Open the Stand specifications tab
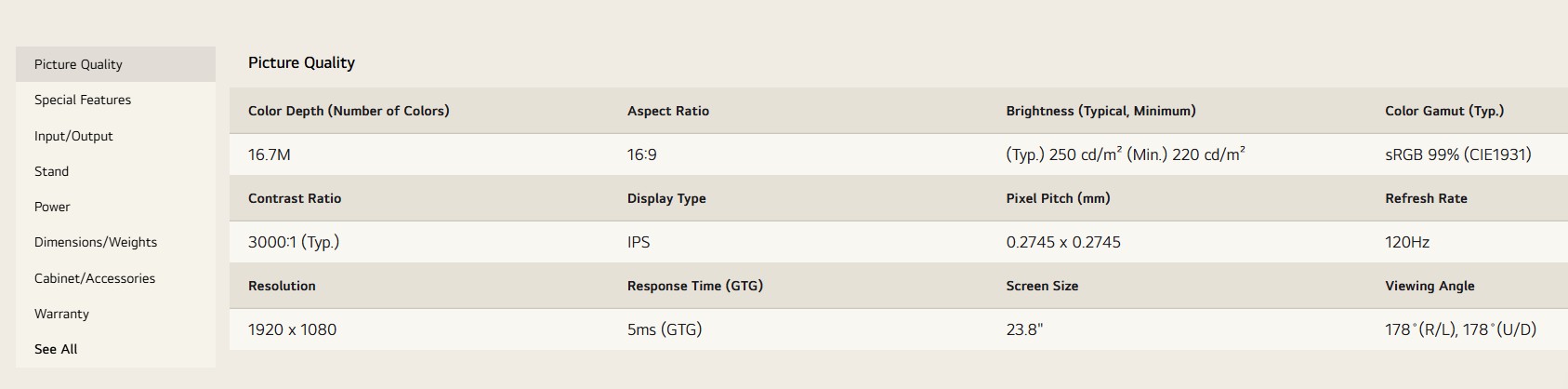This screenshot has height=389, width=1568. (51, 171)
